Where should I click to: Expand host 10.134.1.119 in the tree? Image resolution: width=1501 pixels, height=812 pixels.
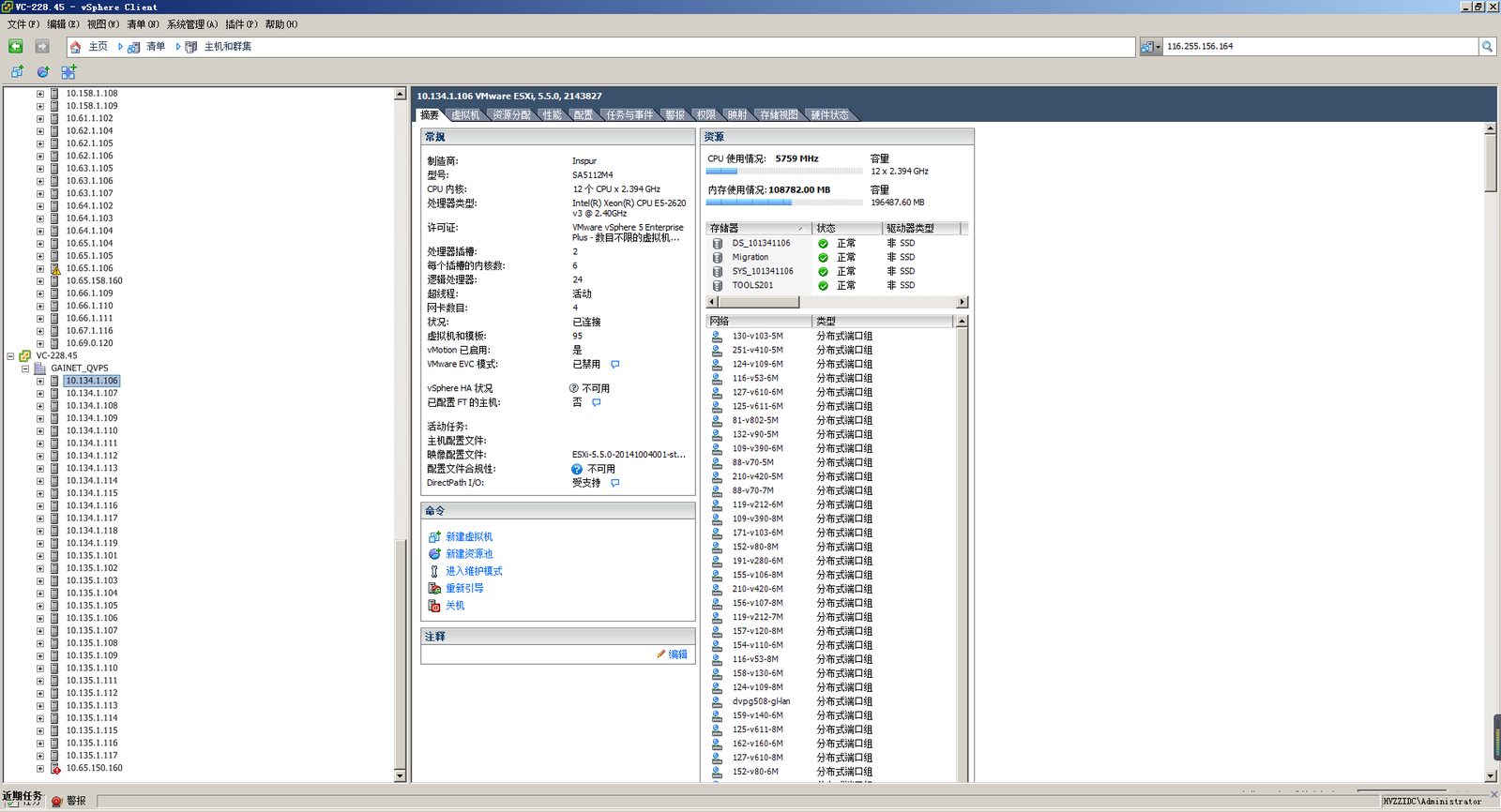coord(40,543)
